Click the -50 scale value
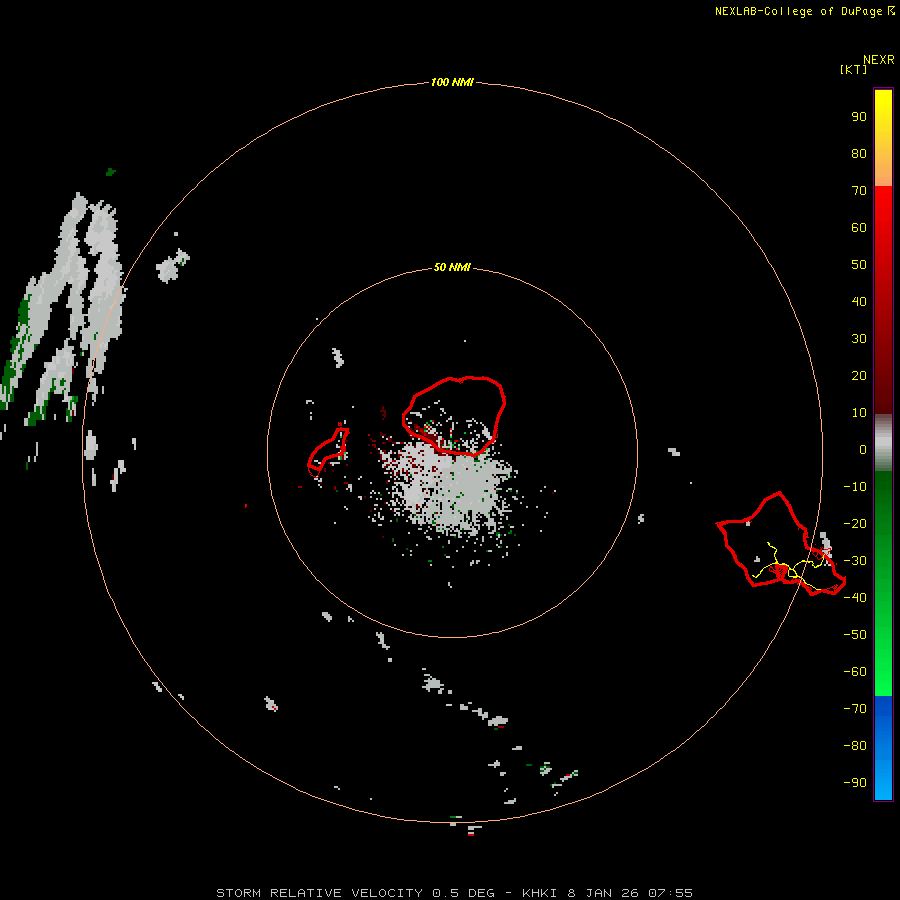 (x=855, y=635)
